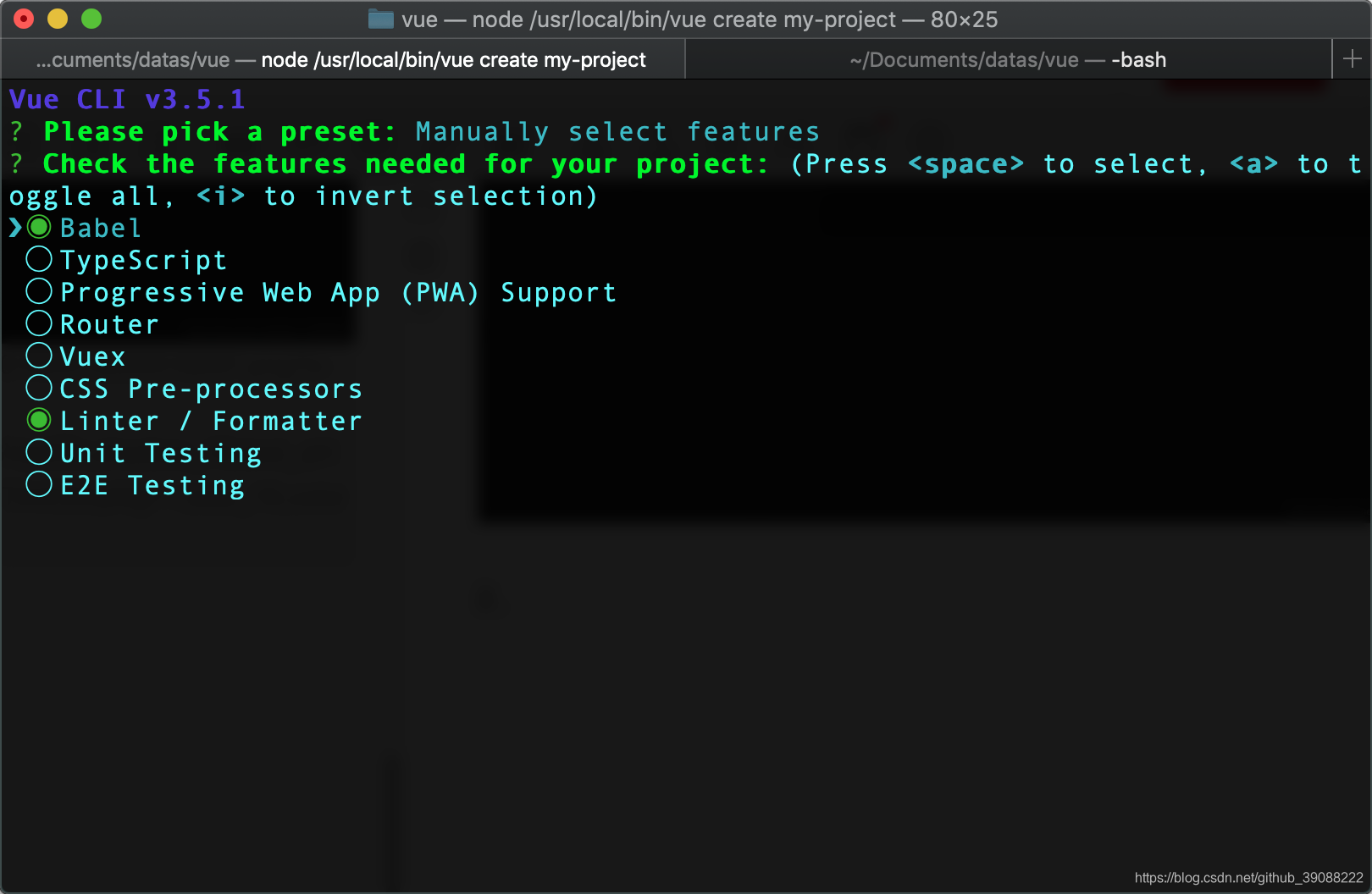Click the Router label text
1372x894 pixels.
pyautogui.click(x=109, y=325)
